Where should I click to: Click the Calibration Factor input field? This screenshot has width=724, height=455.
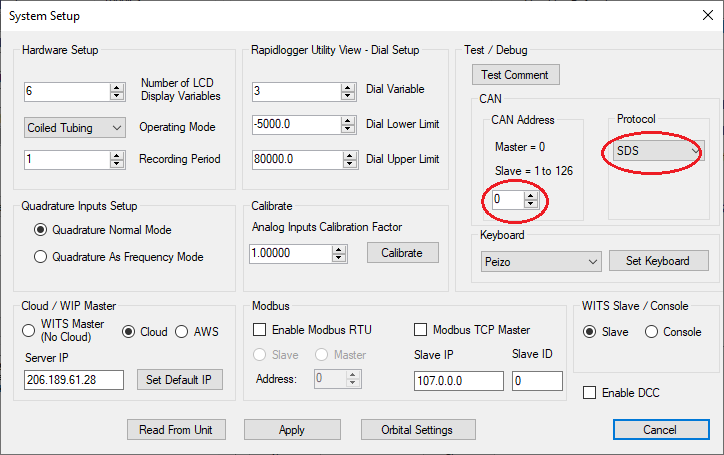(290, 254)
